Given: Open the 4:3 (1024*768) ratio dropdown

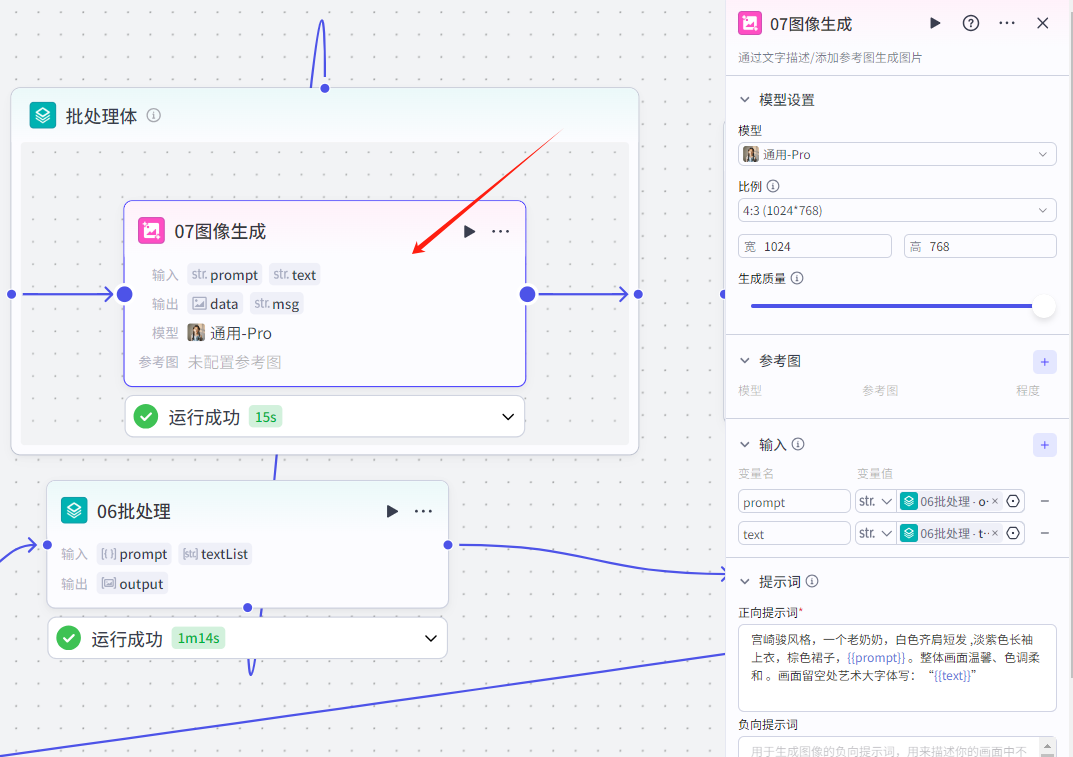Looking at the screenshot, I should [897, 210].
